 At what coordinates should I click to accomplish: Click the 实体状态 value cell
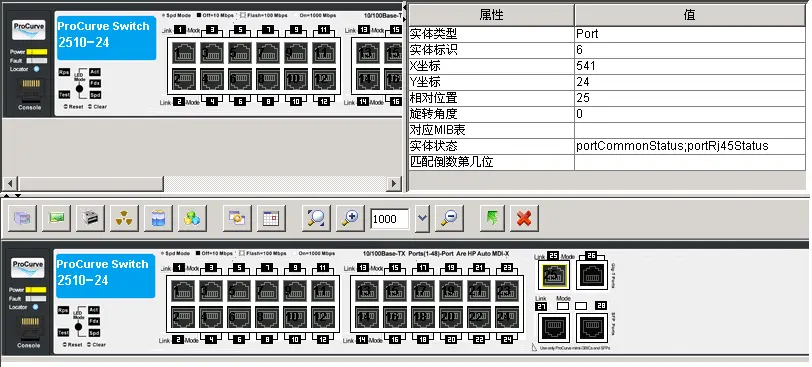pos(690,146)
